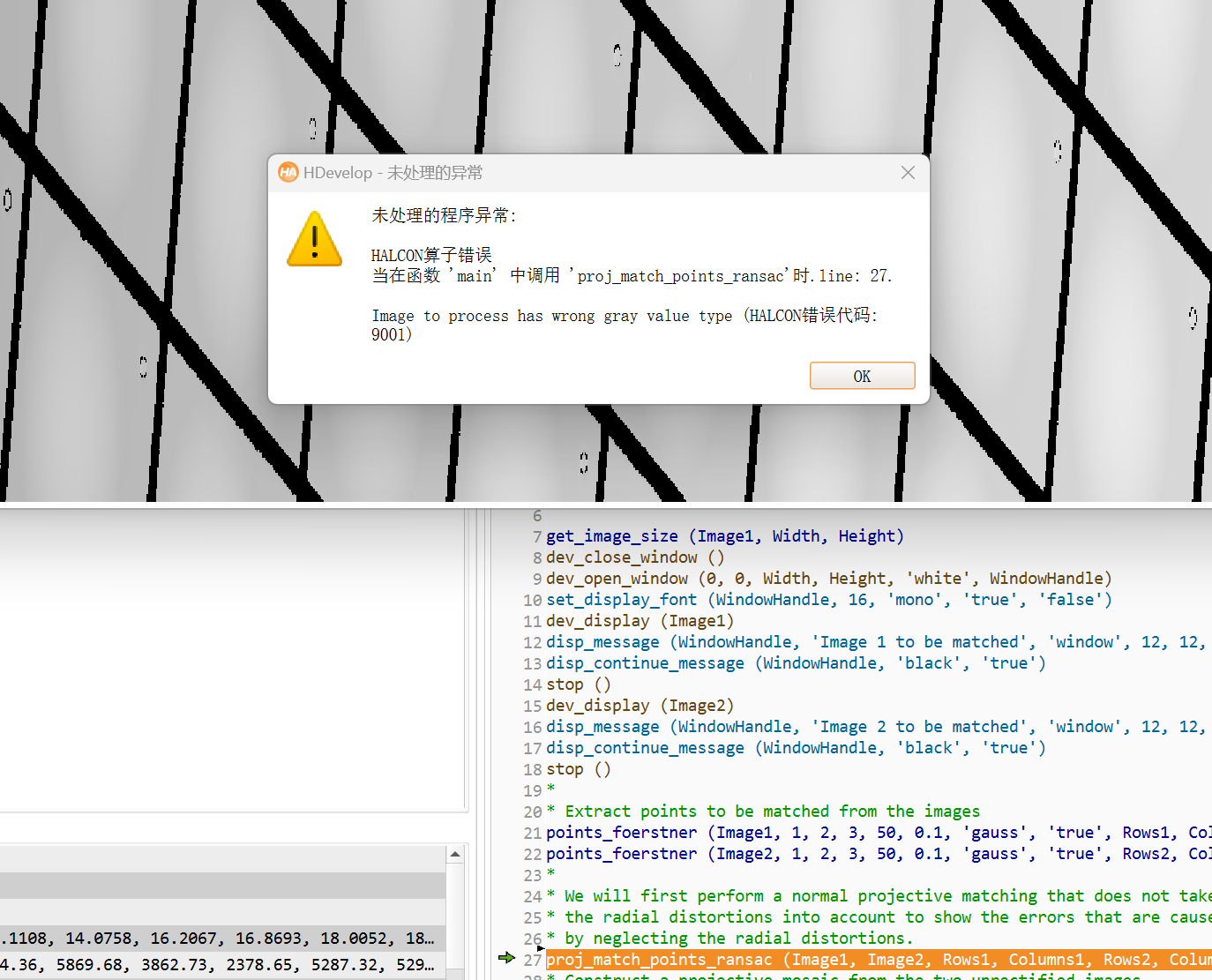1212x980 pixels.
Task: Select code line 9 dev_open_window
Action: 829,579
